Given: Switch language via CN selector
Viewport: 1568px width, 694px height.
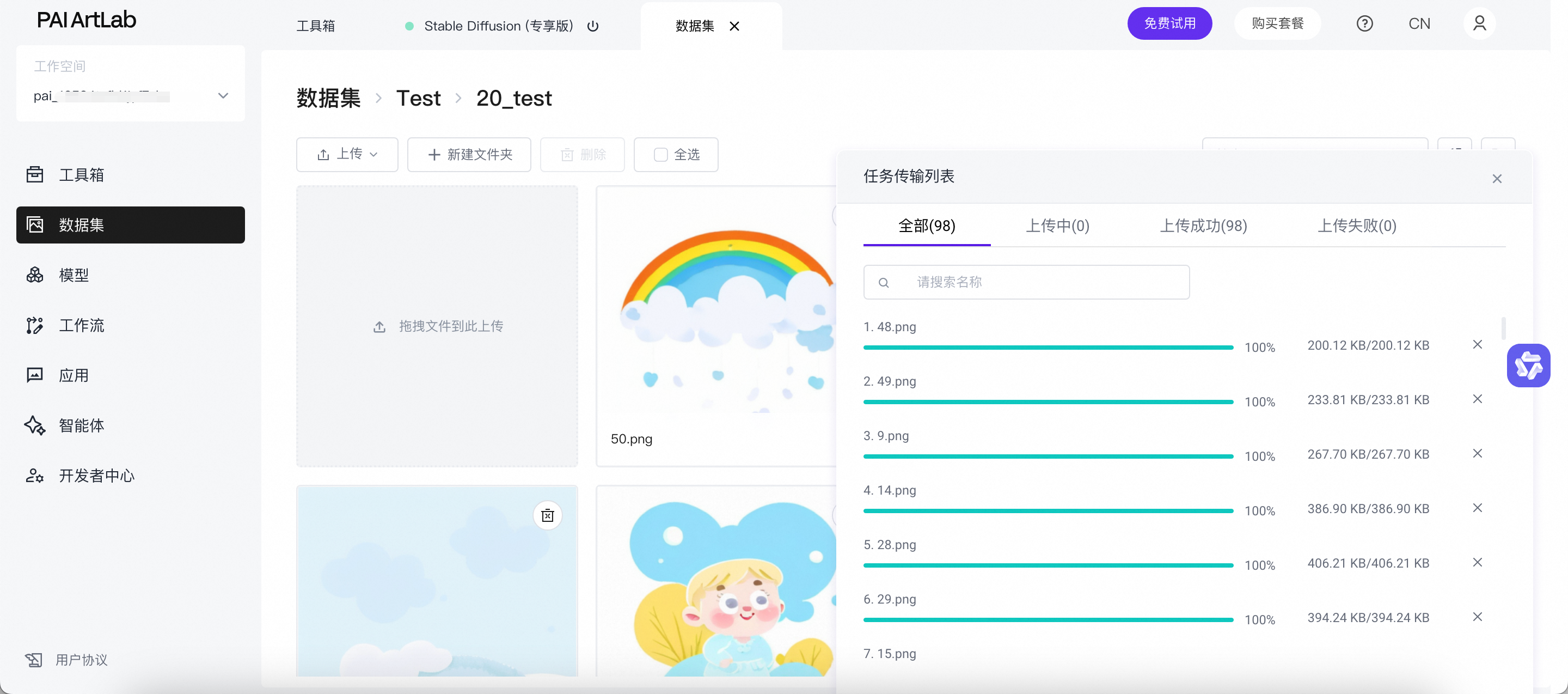Looking at the screenshot, I should pos(1419,24).
